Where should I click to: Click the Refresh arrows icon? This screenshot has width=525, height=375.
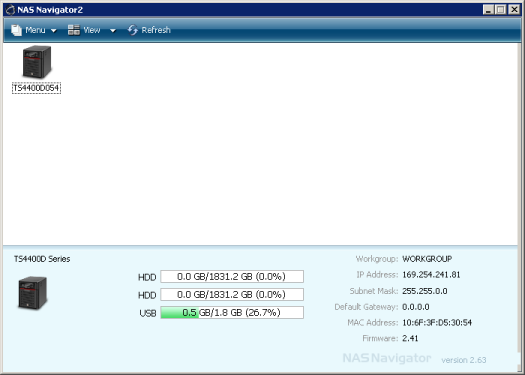pos(133,30)
